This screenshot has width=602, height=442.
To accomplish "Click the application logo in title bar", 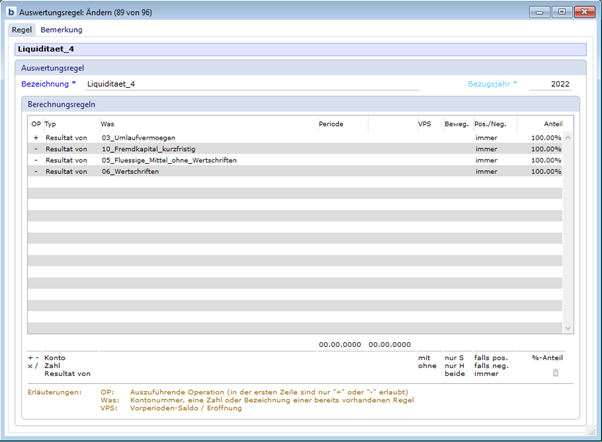I will click(x=10, y=12).
